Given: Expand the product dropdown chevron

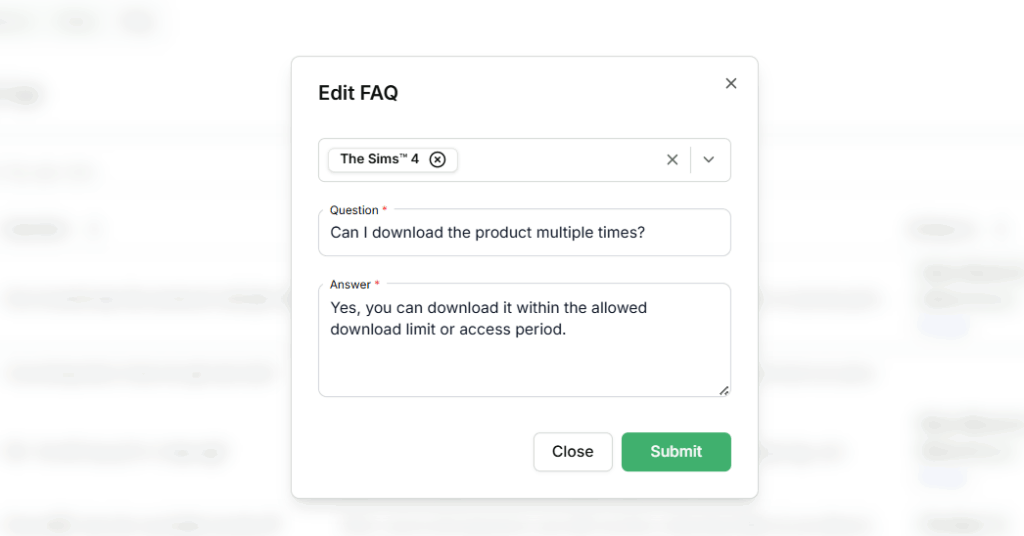Looking at the screenshot, I should tap(709, 160).
